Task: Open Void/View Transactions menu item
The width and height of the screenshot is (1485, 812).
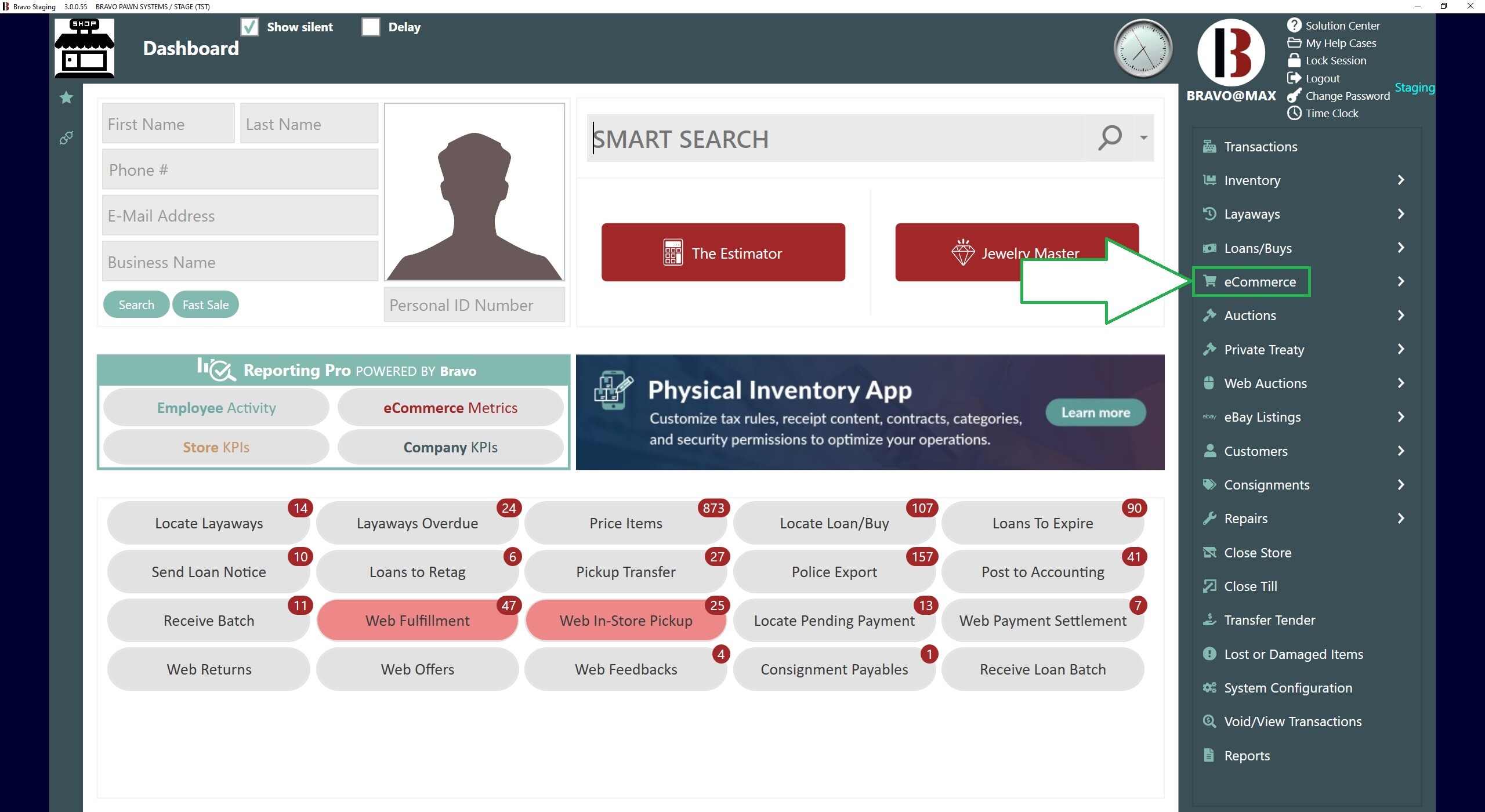Action: pyautogui.click(x=1292, y=721)
